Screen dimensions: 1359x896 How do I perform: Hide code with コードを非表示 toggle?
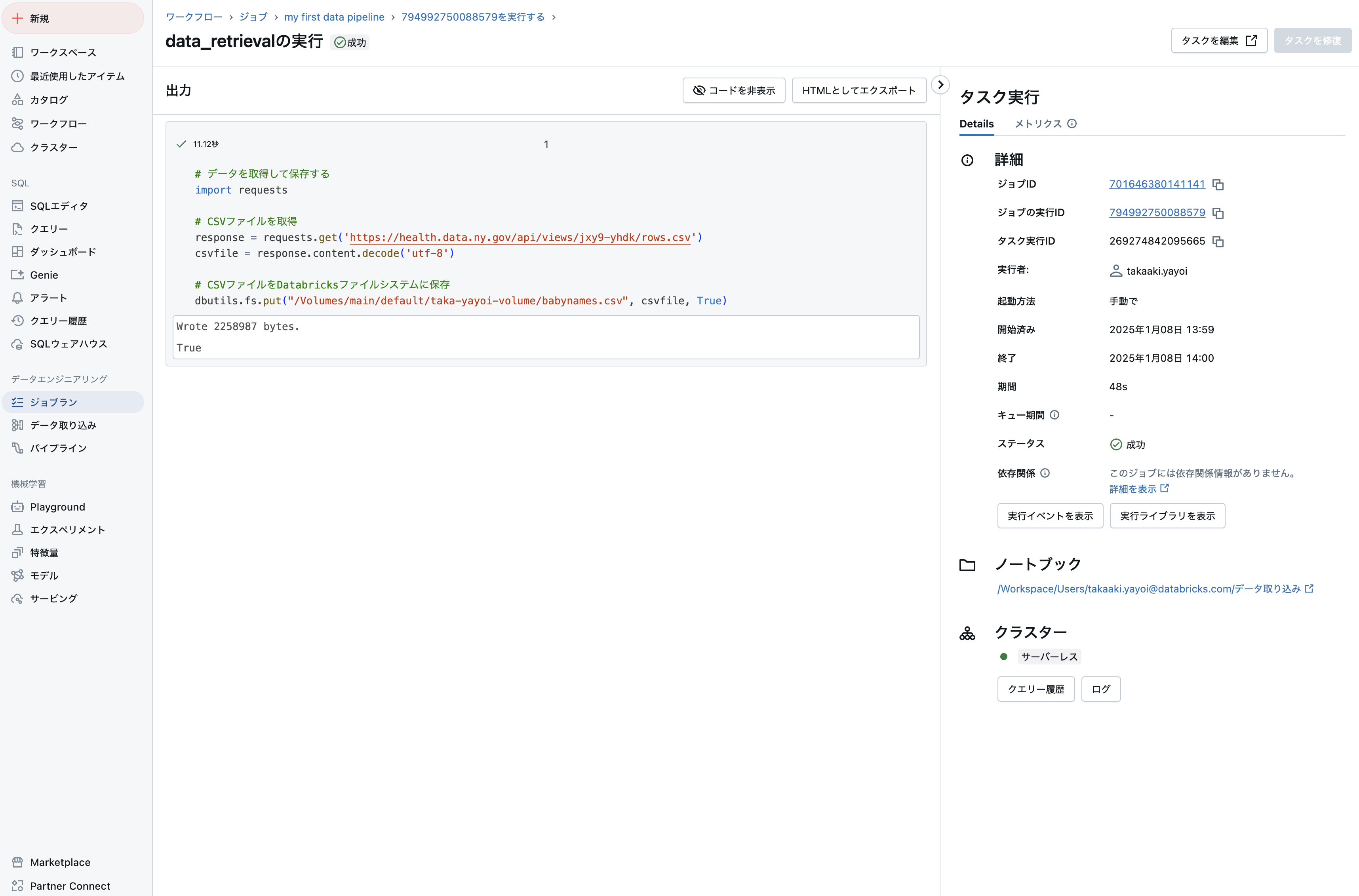(733, 90)
